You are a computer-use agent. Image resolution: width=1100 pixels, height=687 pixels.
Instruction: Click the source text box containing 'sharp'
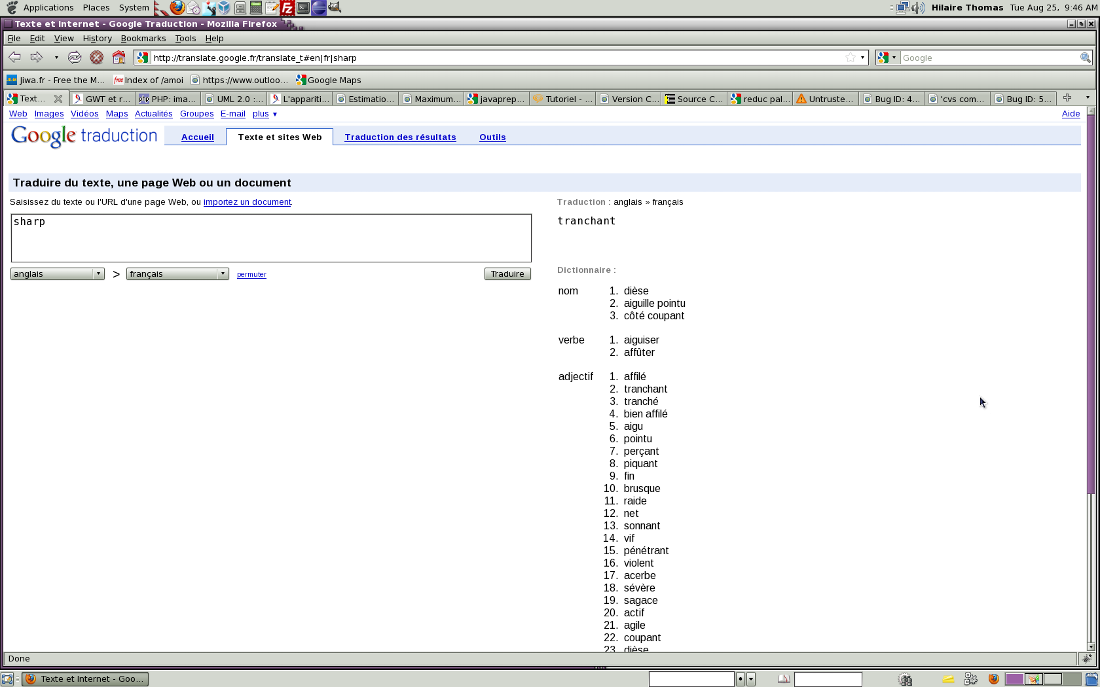pyautogui.click(x=271, y=238)
